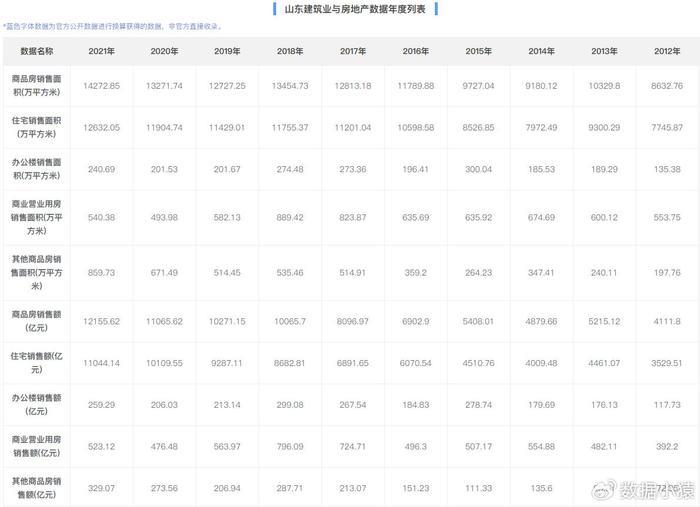Click the 14272.85 cell under 2021年

101,87
